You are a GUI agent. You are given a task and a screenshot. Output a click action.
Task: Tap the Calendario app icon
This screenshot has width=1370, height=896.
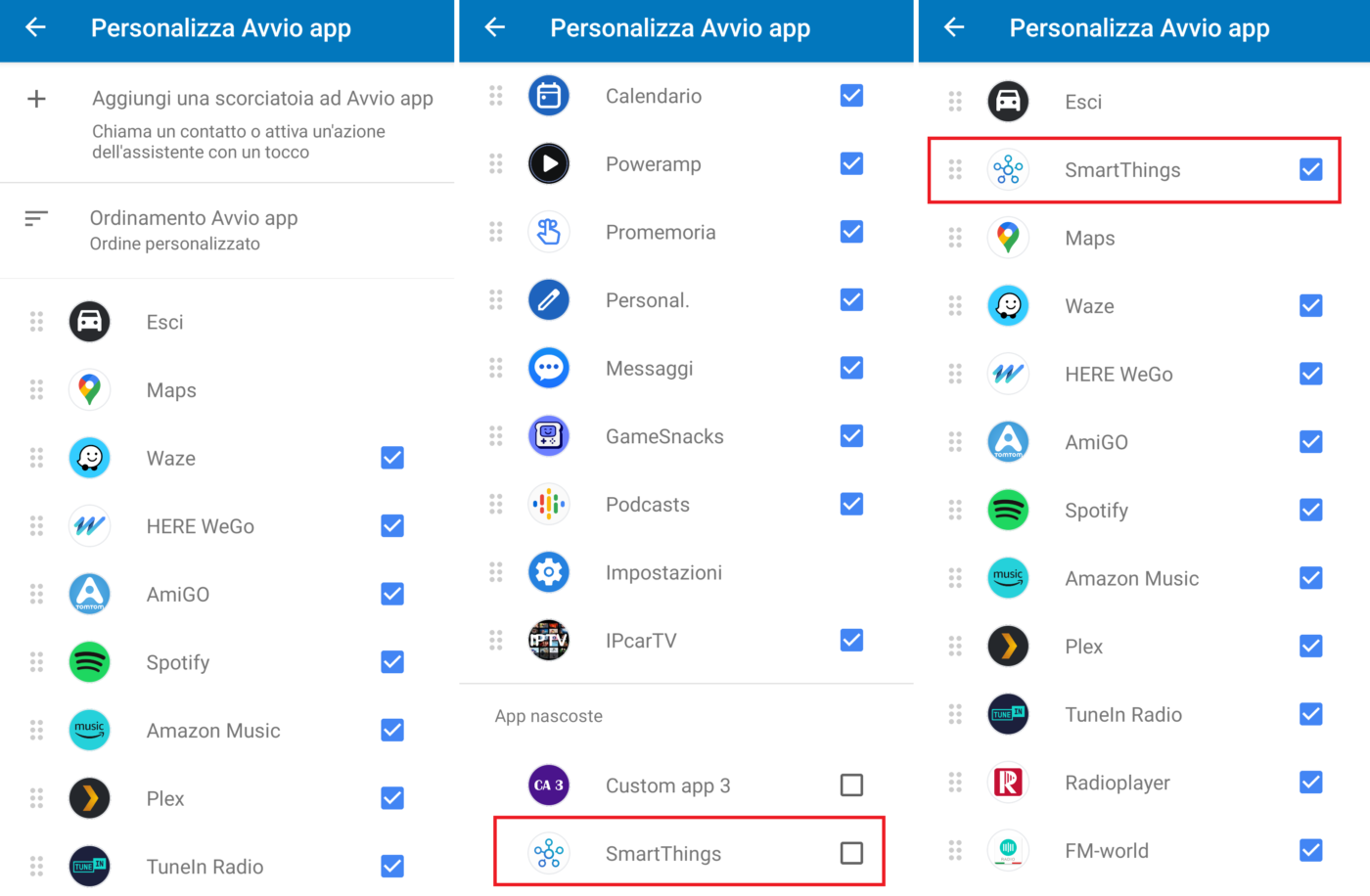tap(549, 96)
